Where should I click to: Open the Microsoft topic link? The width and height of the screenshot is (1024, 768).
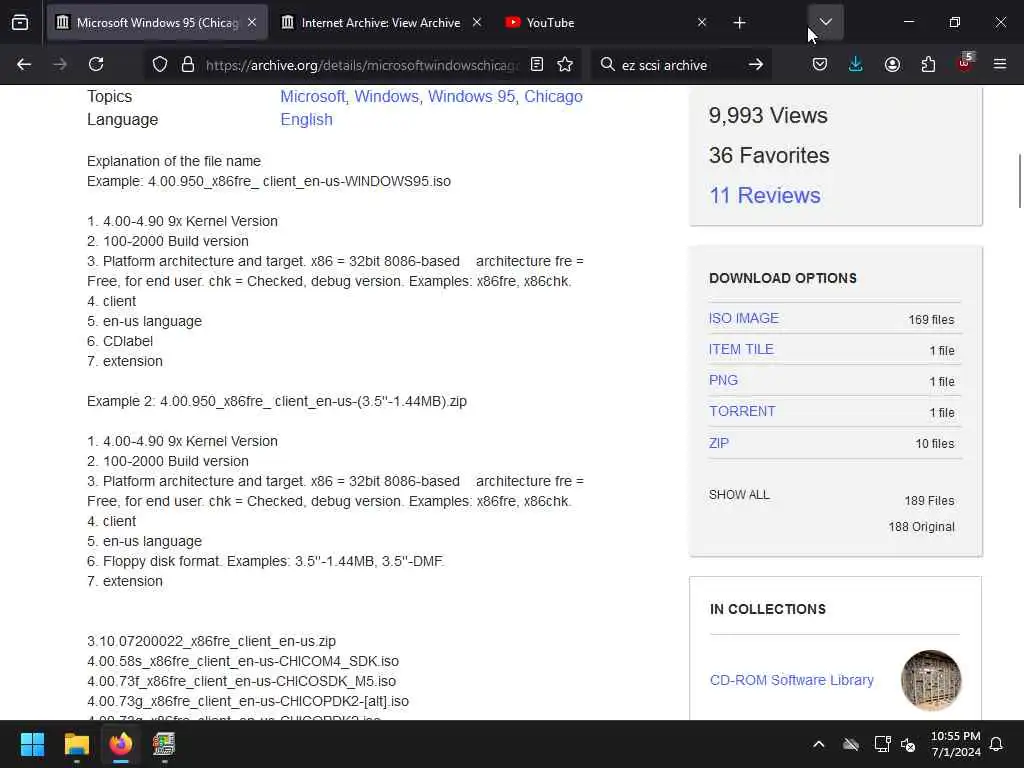[313, 96]
